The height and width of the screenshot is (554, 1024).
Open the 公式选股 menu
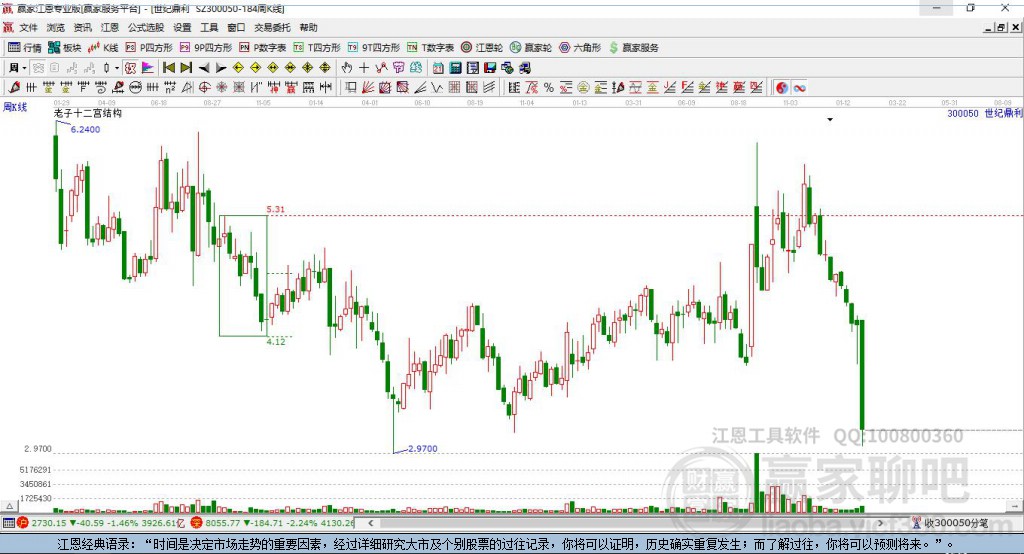point(146,27)
